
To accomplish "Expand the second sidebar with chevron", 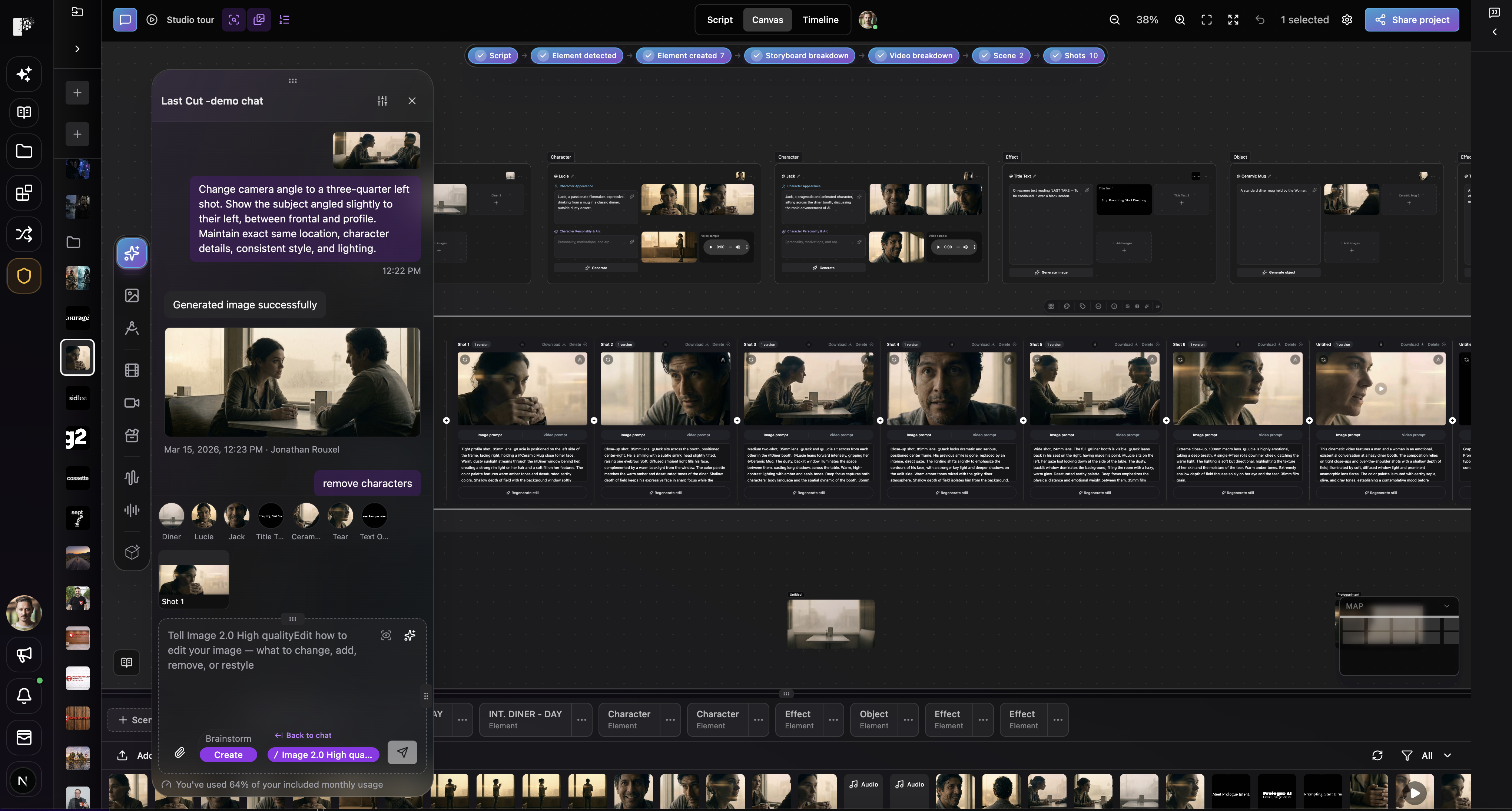I will click(77, 49).
